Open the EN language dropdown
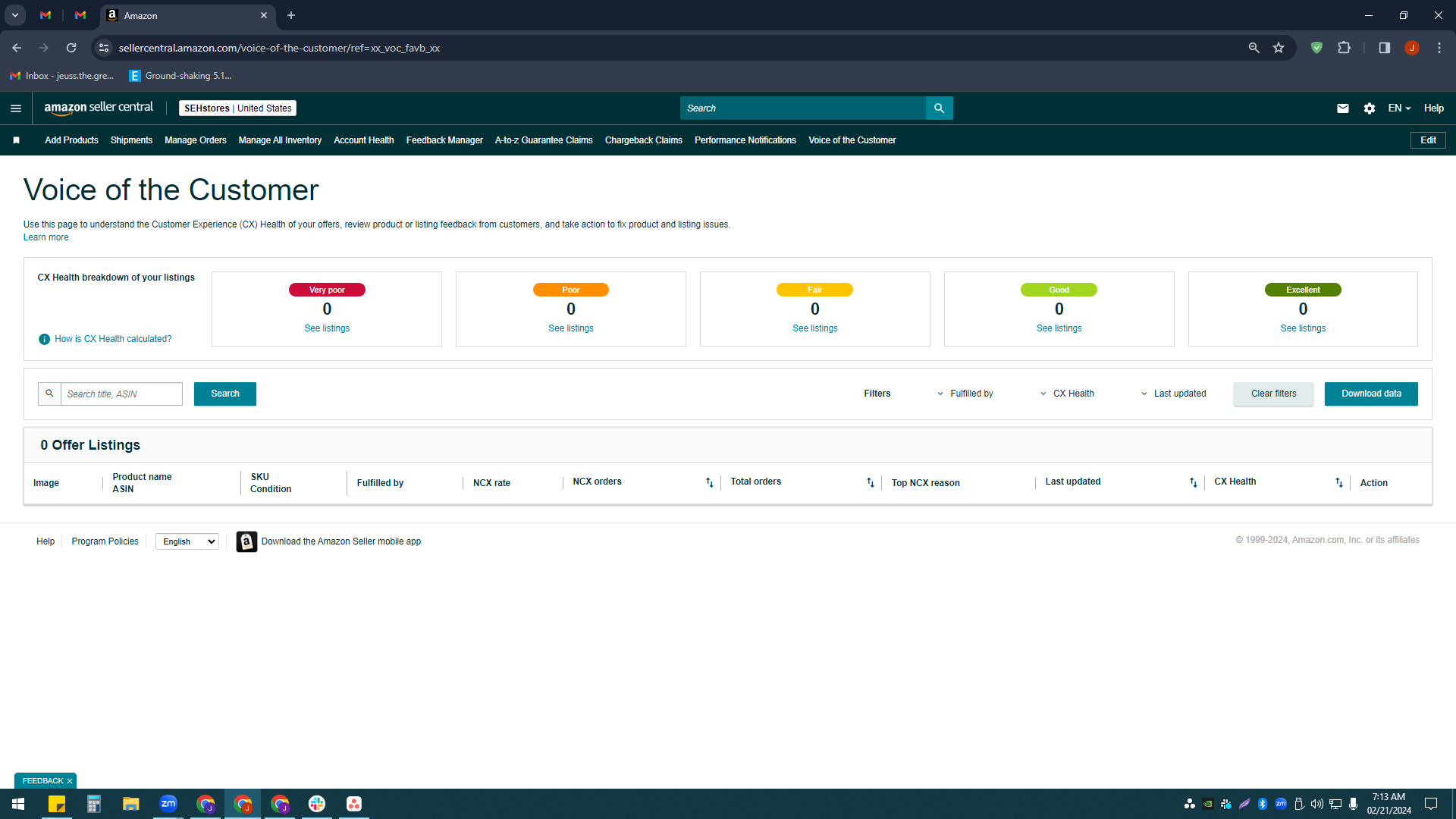 [1399, 108]
